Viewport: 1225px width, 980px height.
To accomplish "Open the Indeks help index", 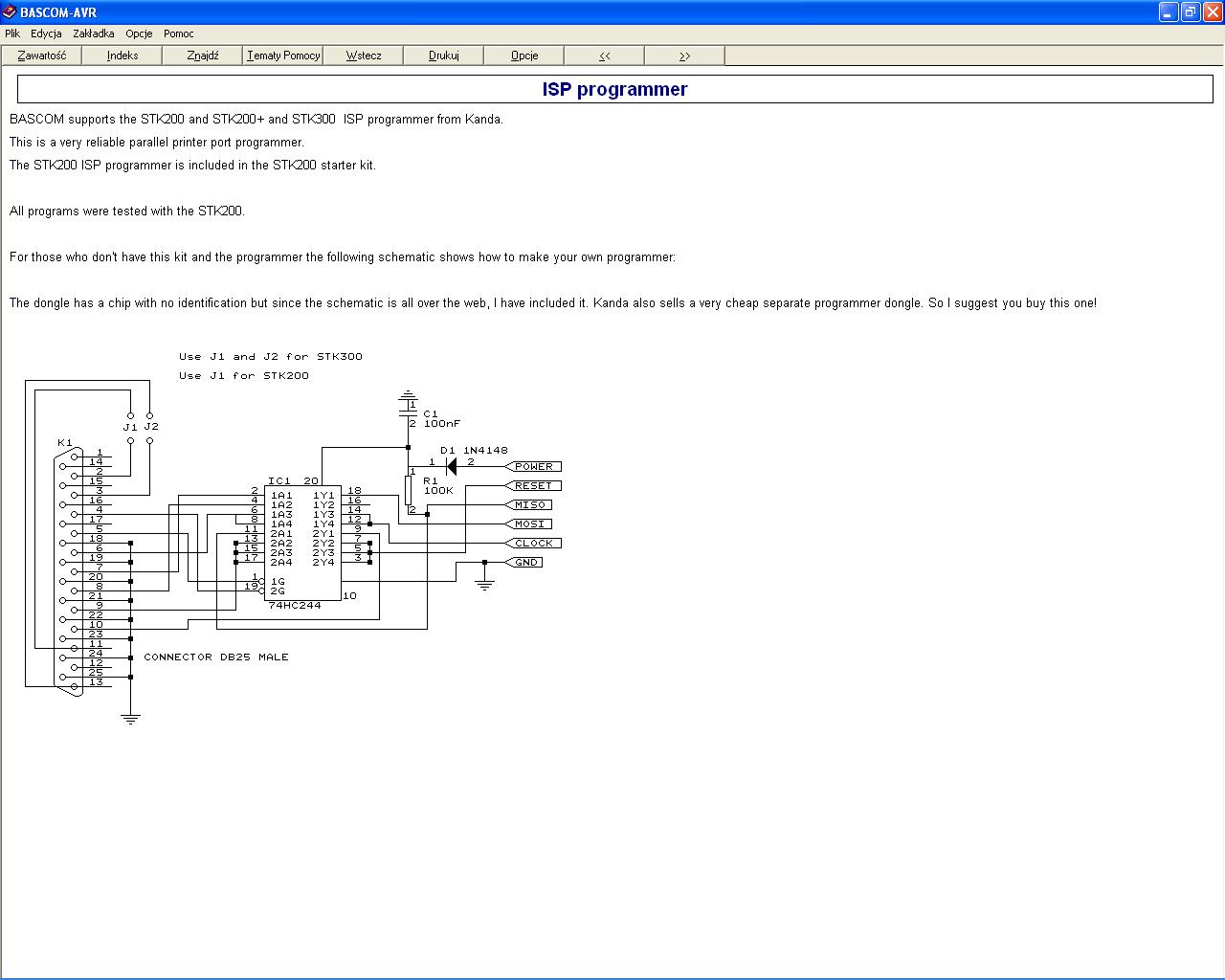I will (122, 56).
